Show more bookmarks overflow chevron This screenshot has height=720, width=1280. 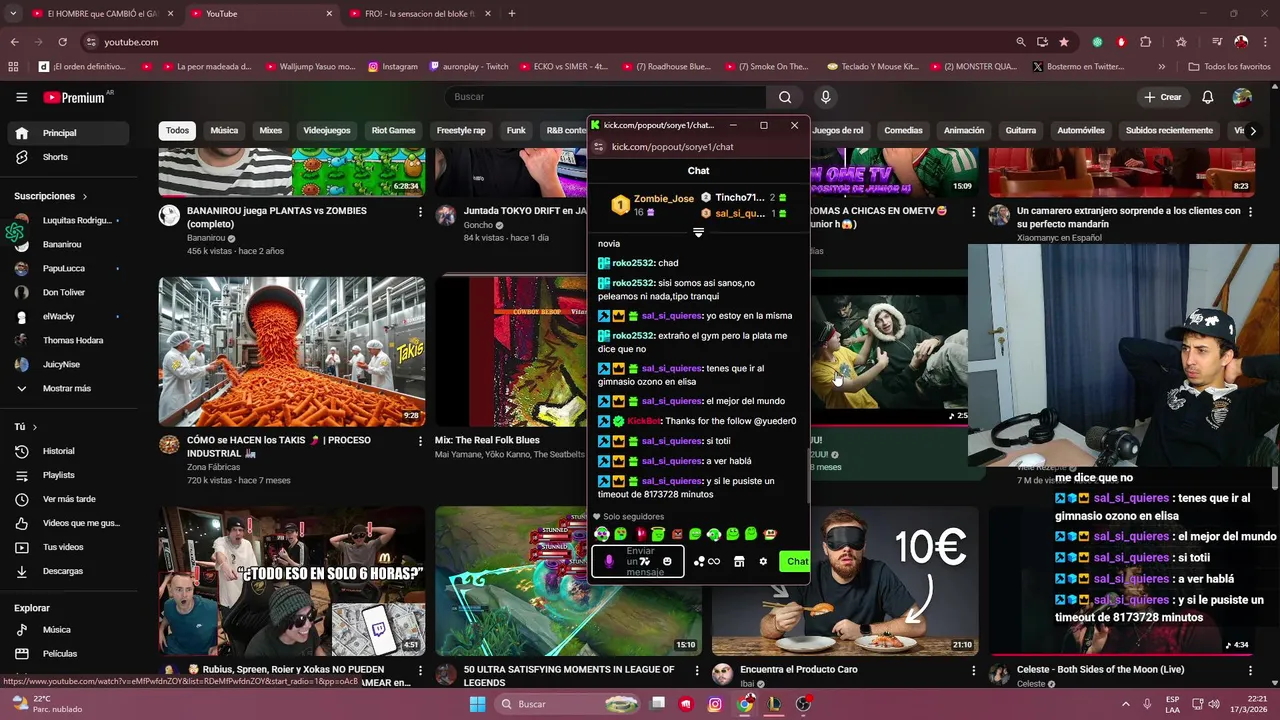click(1161, 67)
